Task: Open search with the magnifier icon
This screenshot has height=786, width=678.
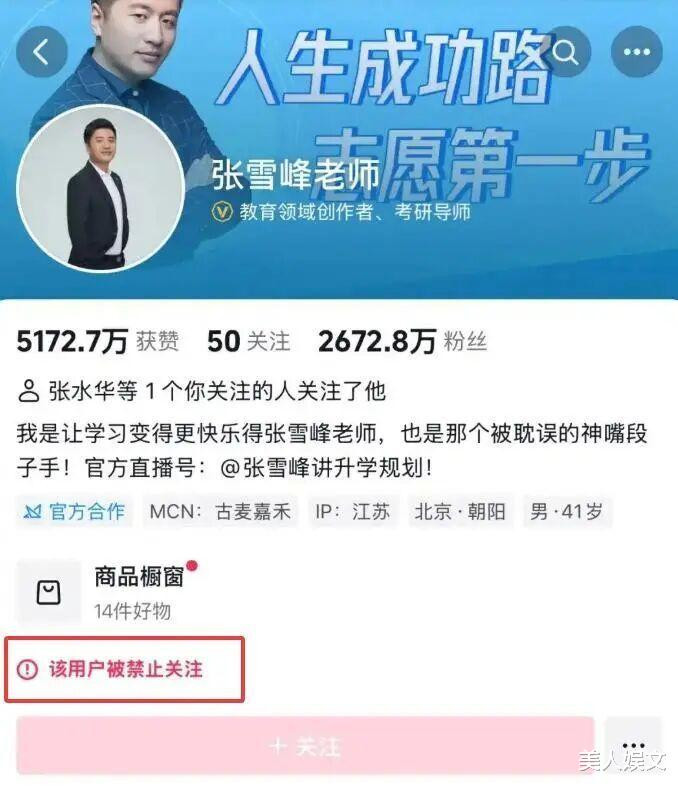Action: 565,52
